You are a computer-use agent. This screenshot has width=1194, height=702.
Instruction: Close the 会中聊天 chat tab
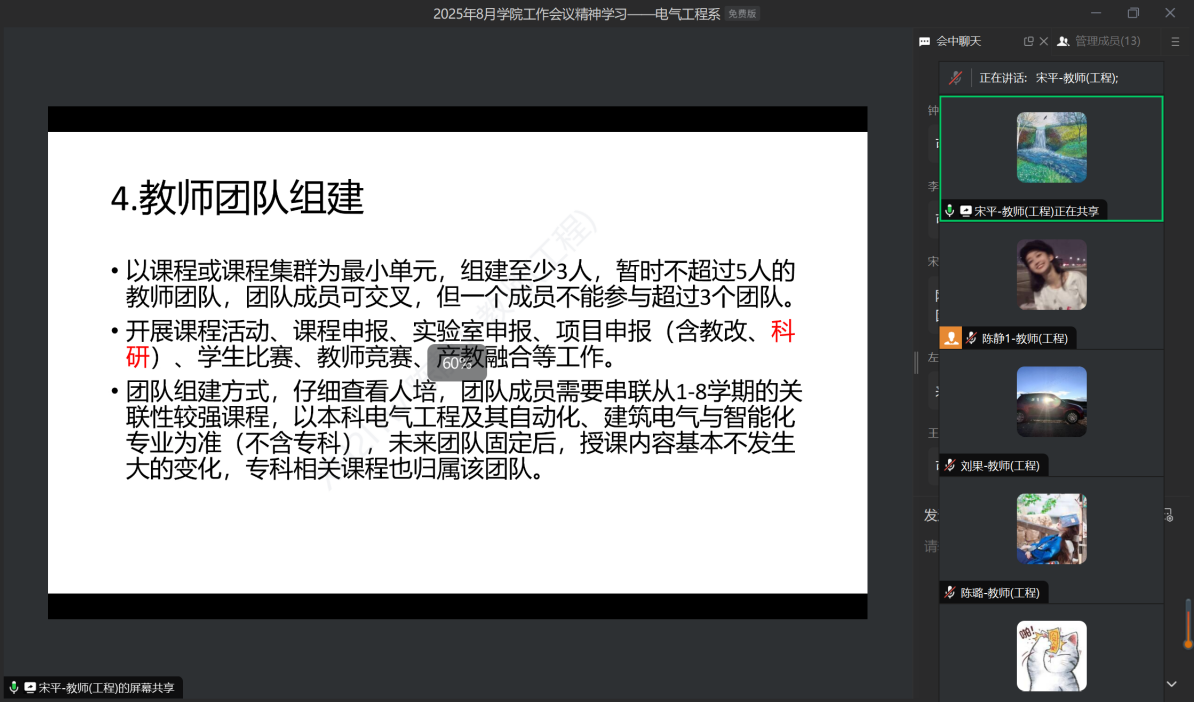(1043, 42)
